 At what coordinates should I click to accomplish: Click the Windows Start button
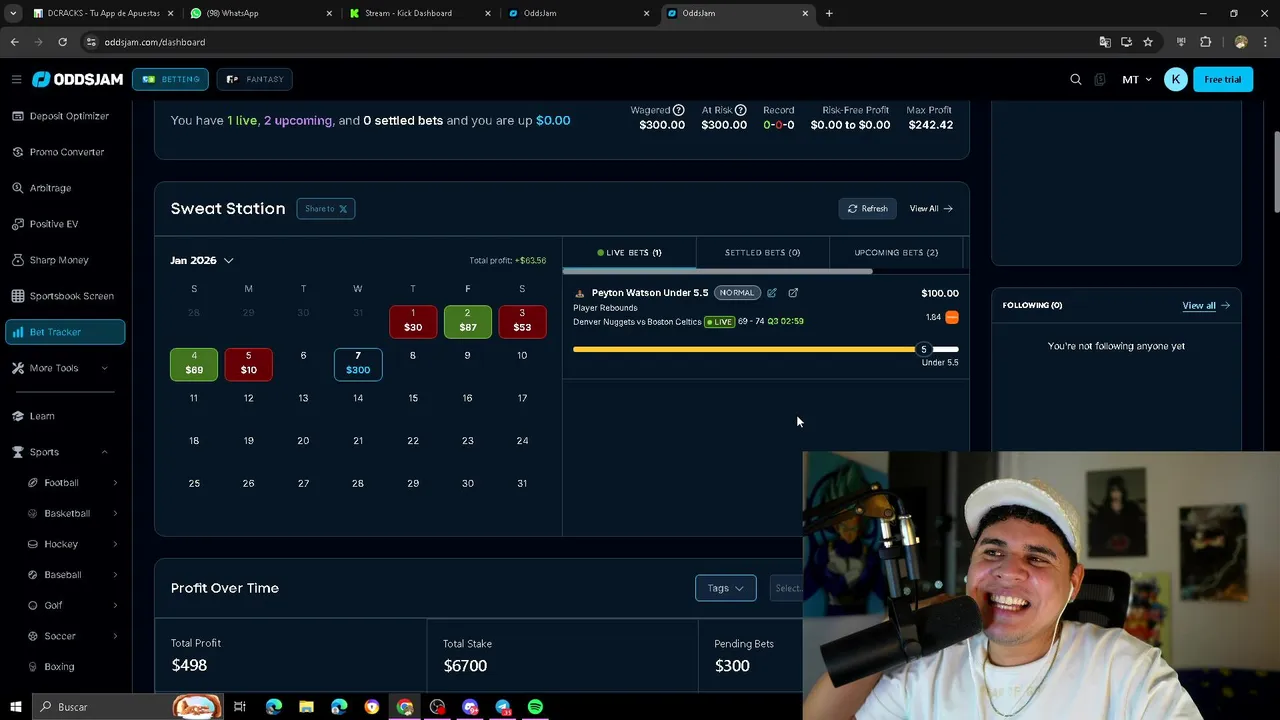coord(15,707)
